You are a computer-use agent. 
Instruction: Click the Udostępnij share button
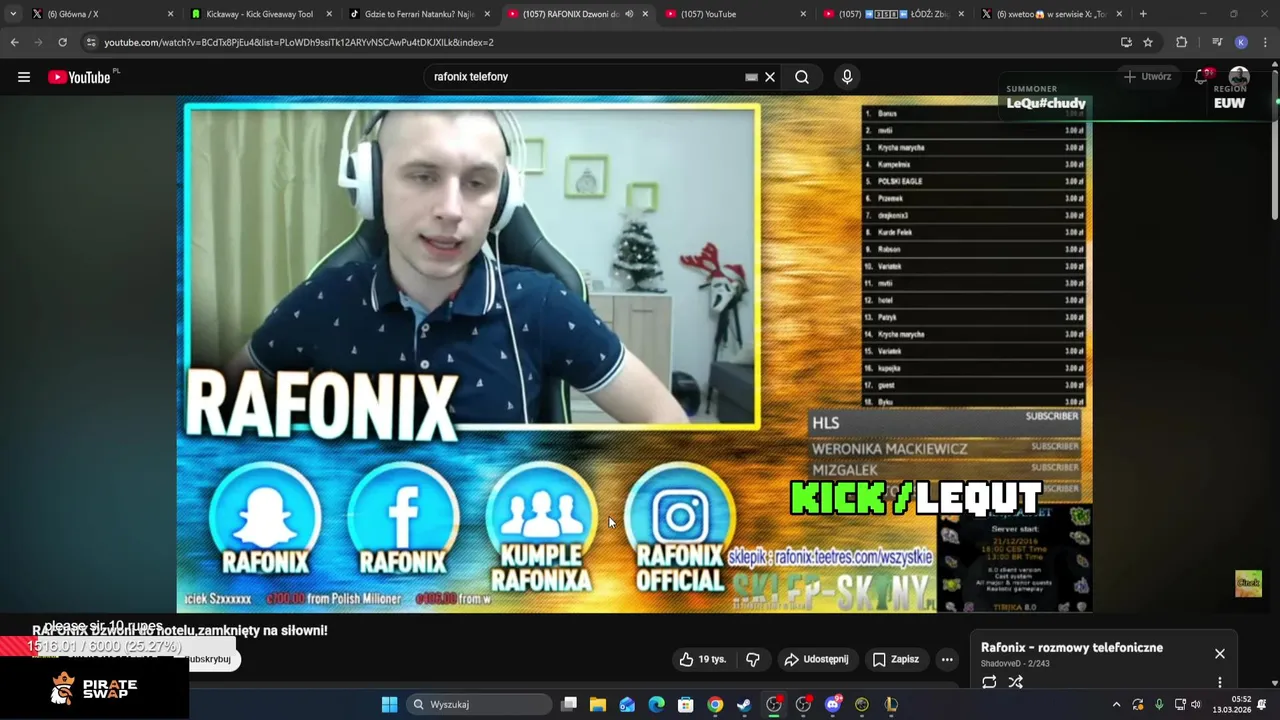(816, 659)
